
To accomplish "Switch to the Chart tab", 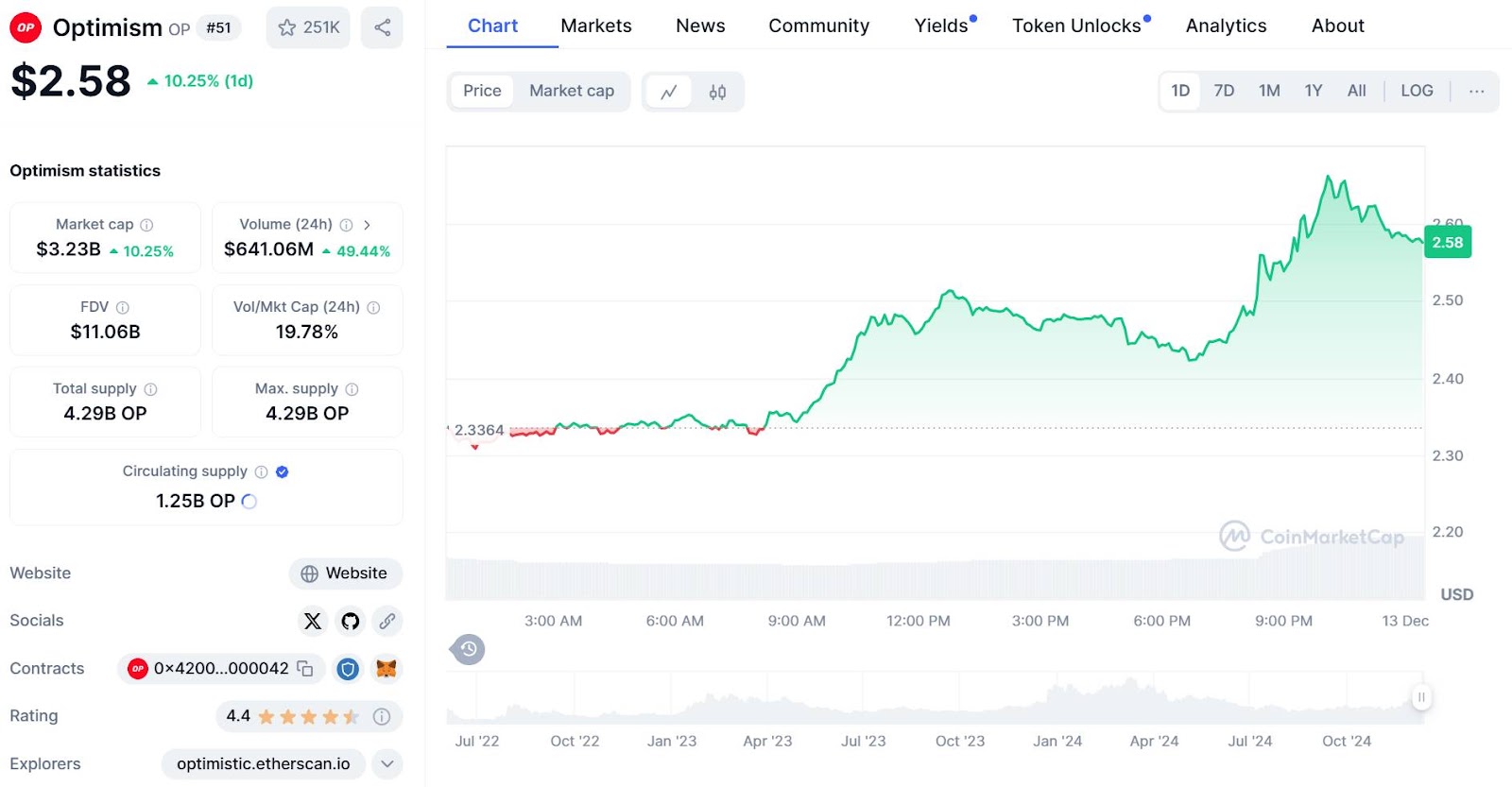I will click(x=492, y=26).
